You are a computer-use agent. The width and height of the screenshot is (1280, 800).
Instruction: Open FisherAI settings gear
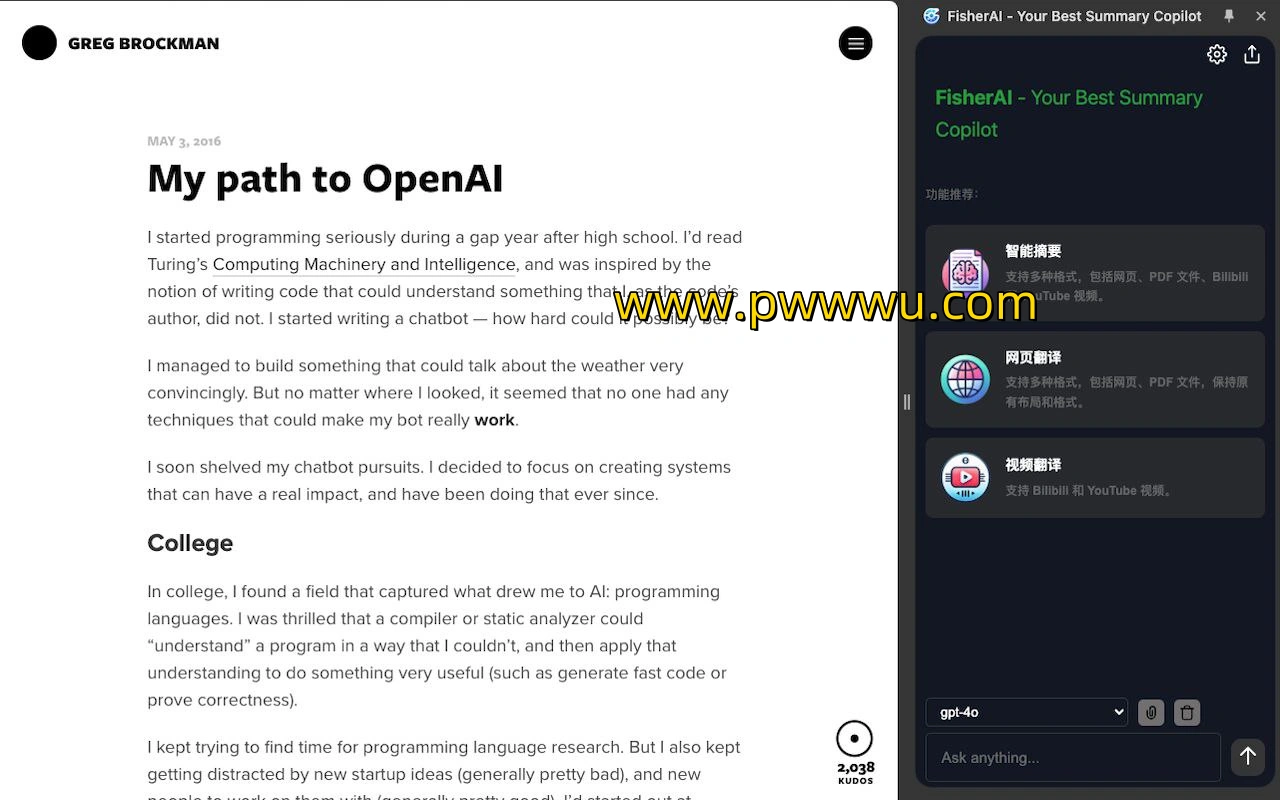point(1217,55)
